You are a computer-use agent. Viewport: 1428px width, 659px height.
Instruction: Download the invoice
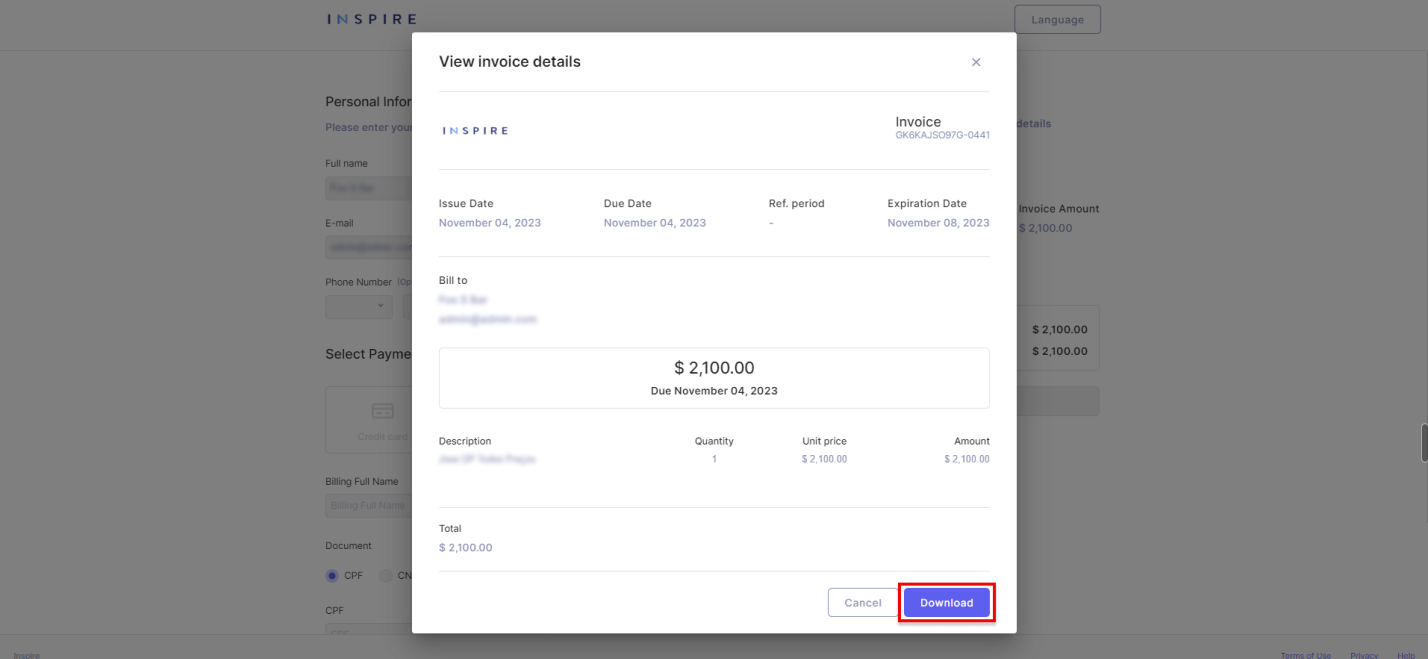click(x=946, y=603)
